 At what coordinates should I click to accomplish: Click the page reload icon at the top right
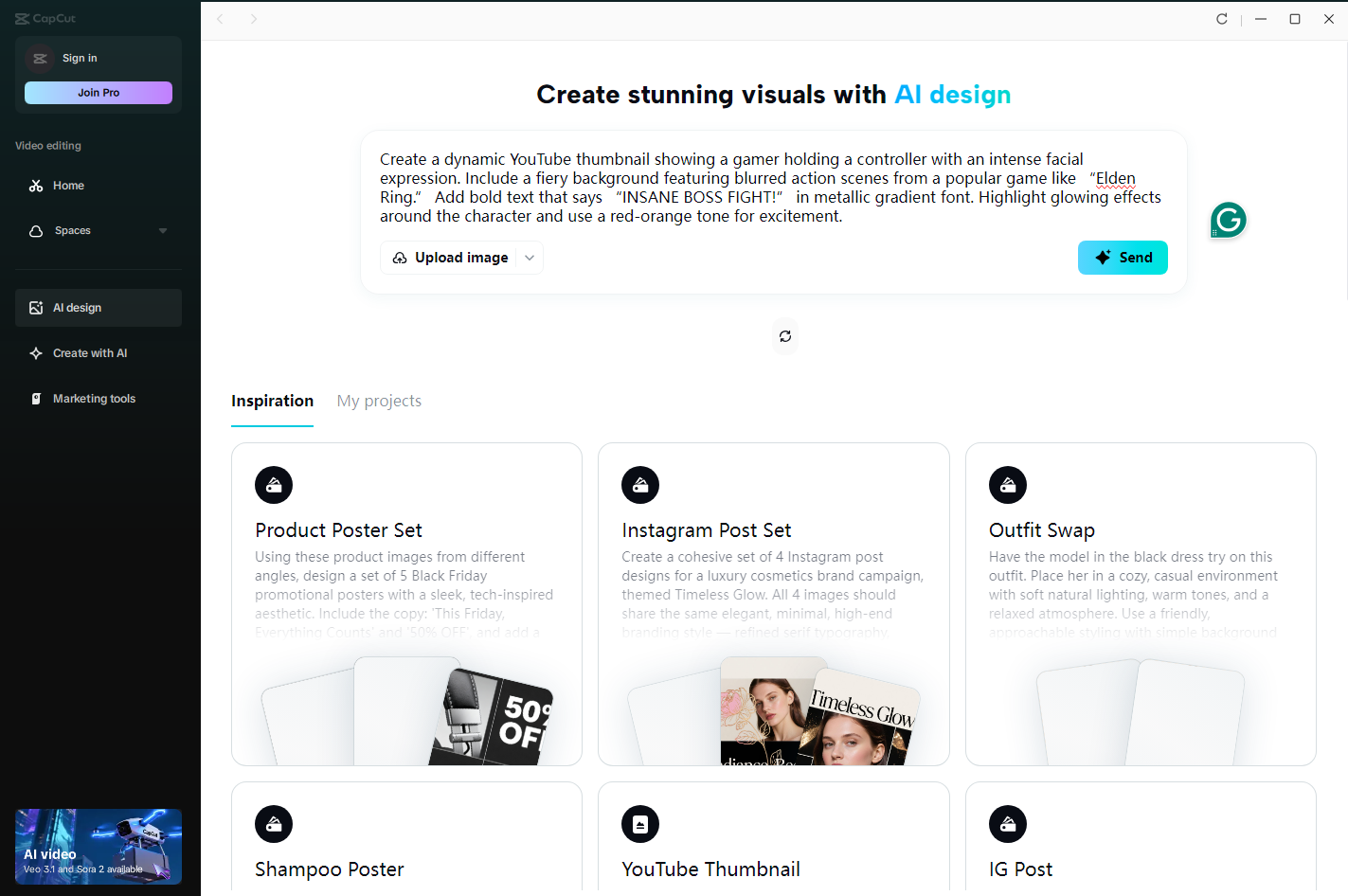(x=1221, y=18)
